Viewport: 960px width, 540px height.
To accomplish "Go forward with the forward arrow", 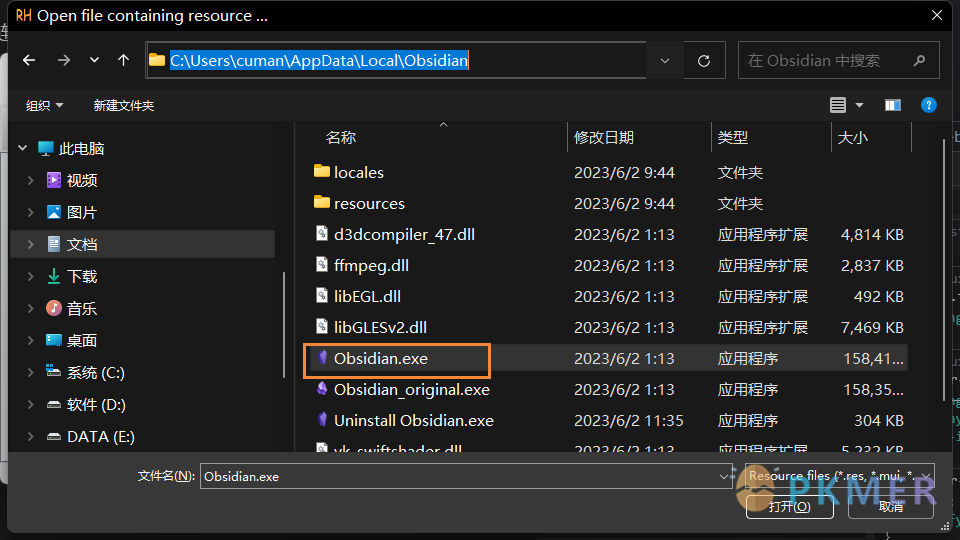I will 64,60.
